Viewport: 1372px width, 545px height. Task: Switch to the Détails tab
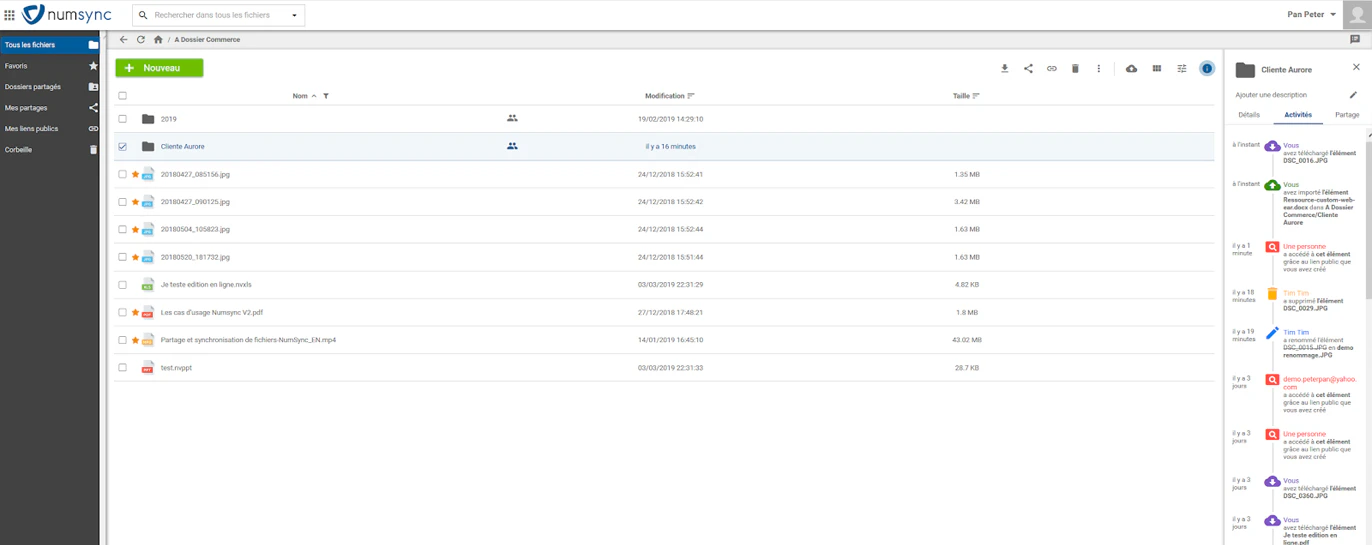pos(1249,115)
